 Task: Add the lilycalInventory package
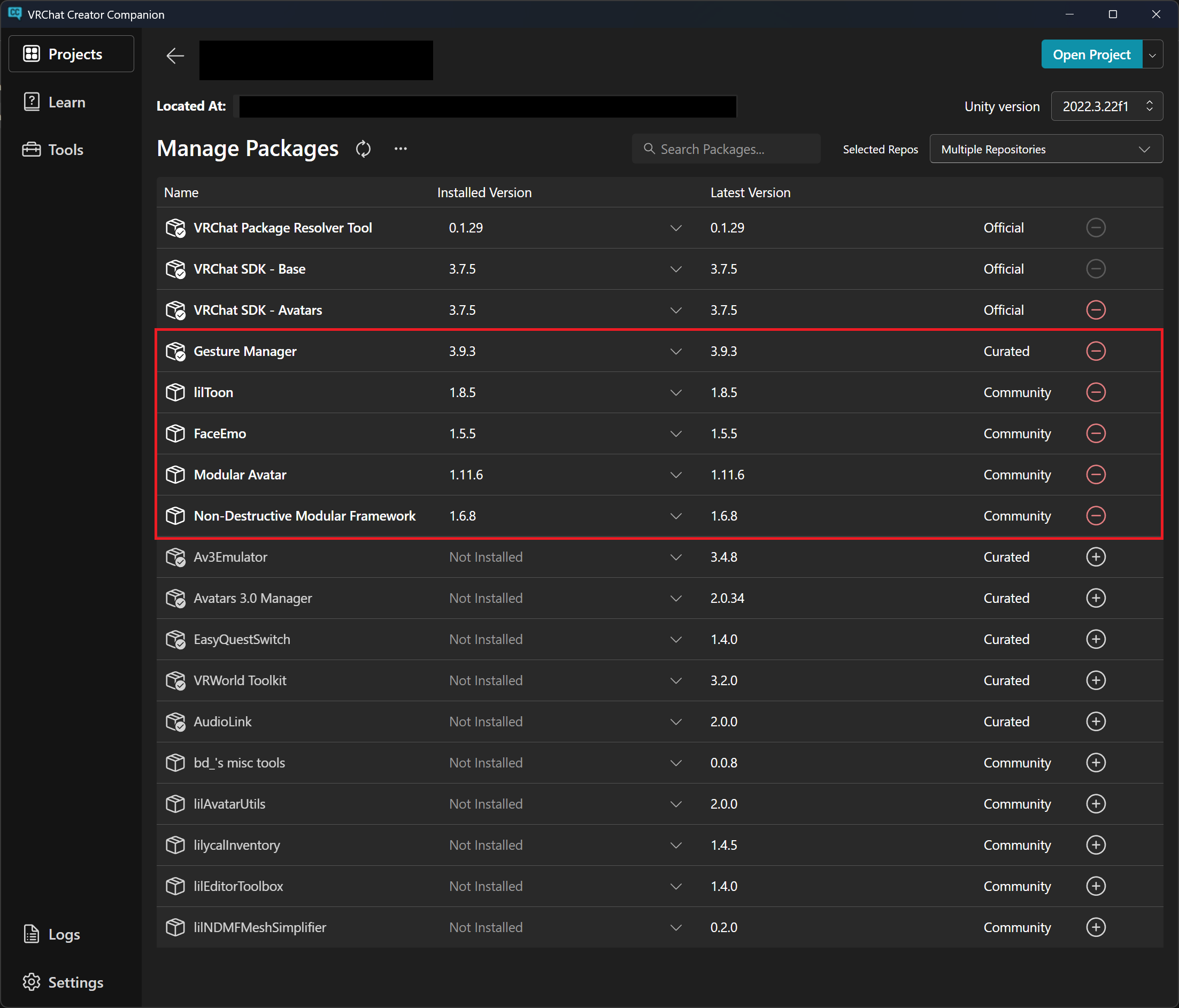tap(1096, 845)
